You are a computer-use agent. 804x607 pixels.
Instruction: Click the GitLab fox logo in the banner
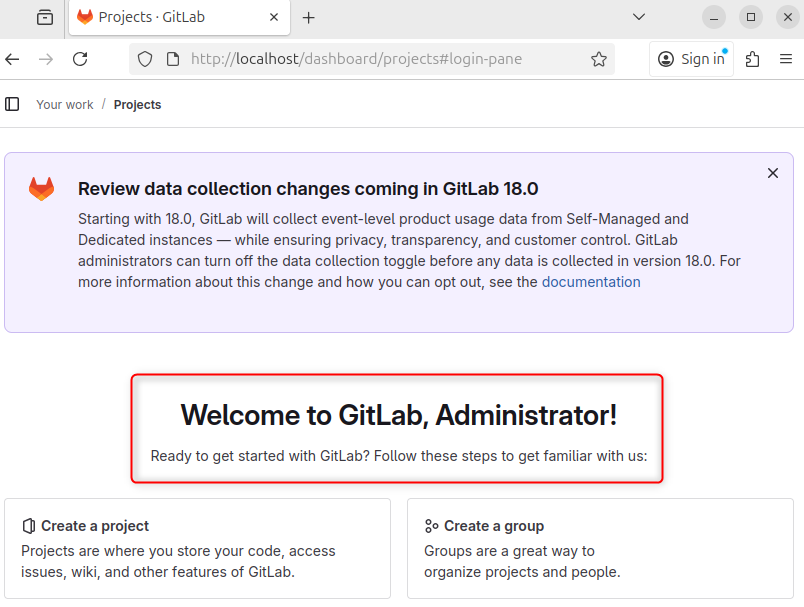click(x=41, y=187)
